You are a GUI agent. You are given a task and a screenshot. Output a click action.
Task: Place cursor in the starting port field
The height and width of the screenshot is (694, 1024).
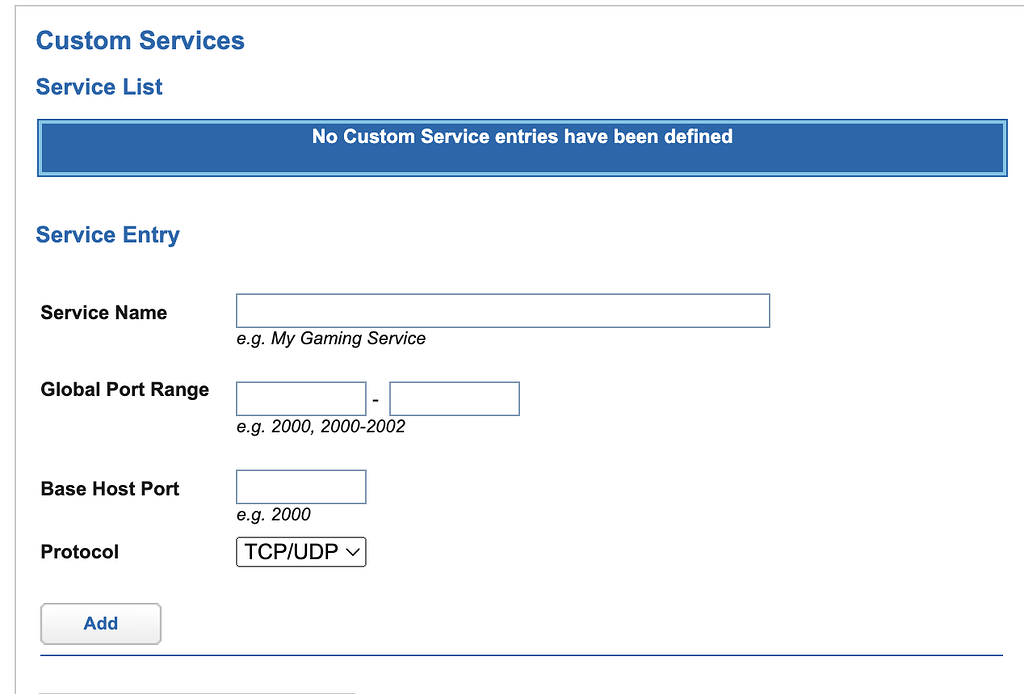(300, 398)
